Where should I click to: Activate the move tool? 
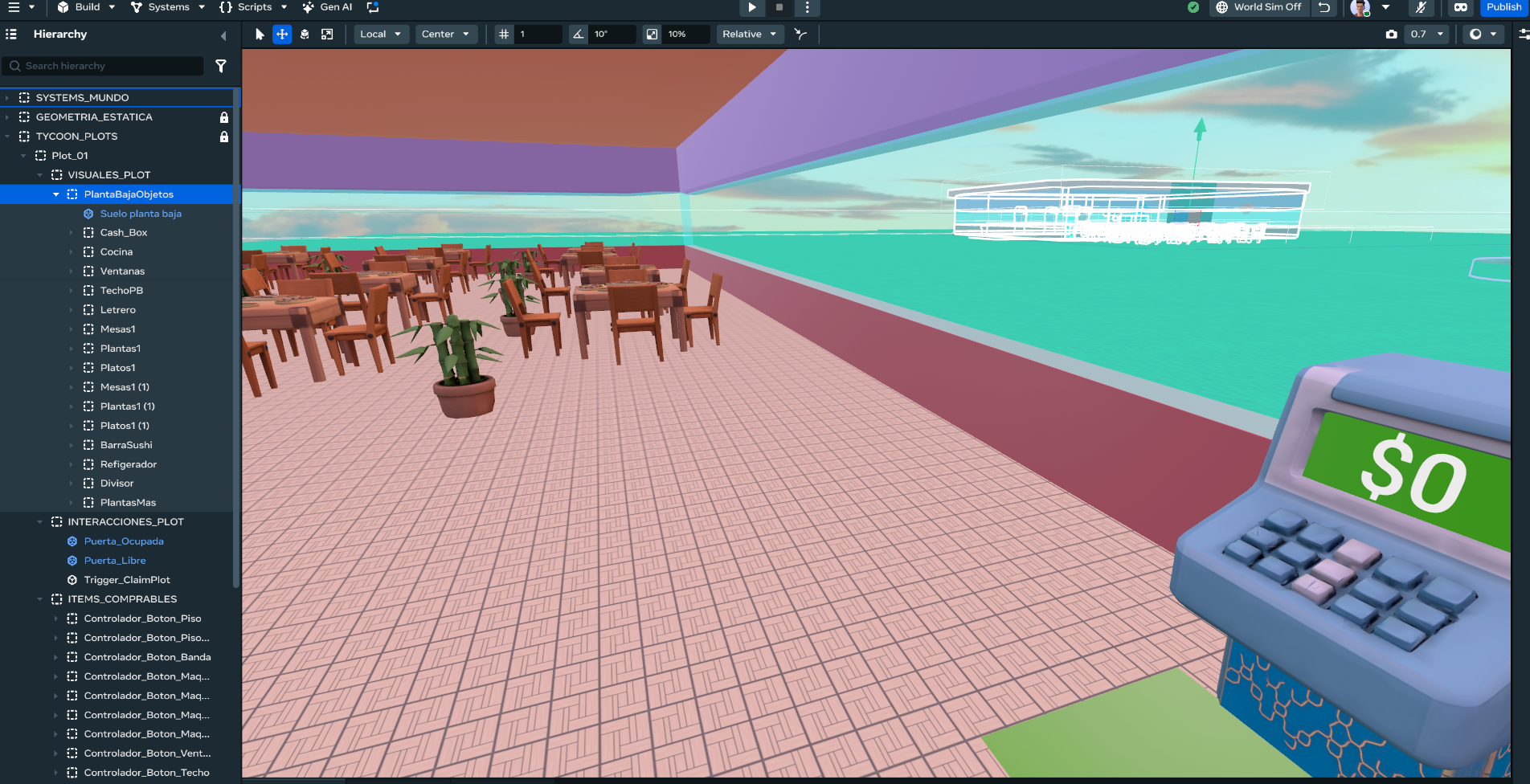click(x=282, y=35)
